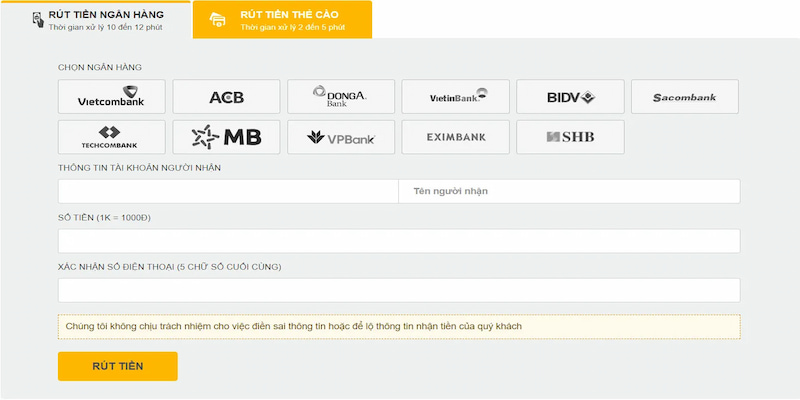
Task: Click the 'Chọn Ngân Hàng' label
Action: [100, 67]
